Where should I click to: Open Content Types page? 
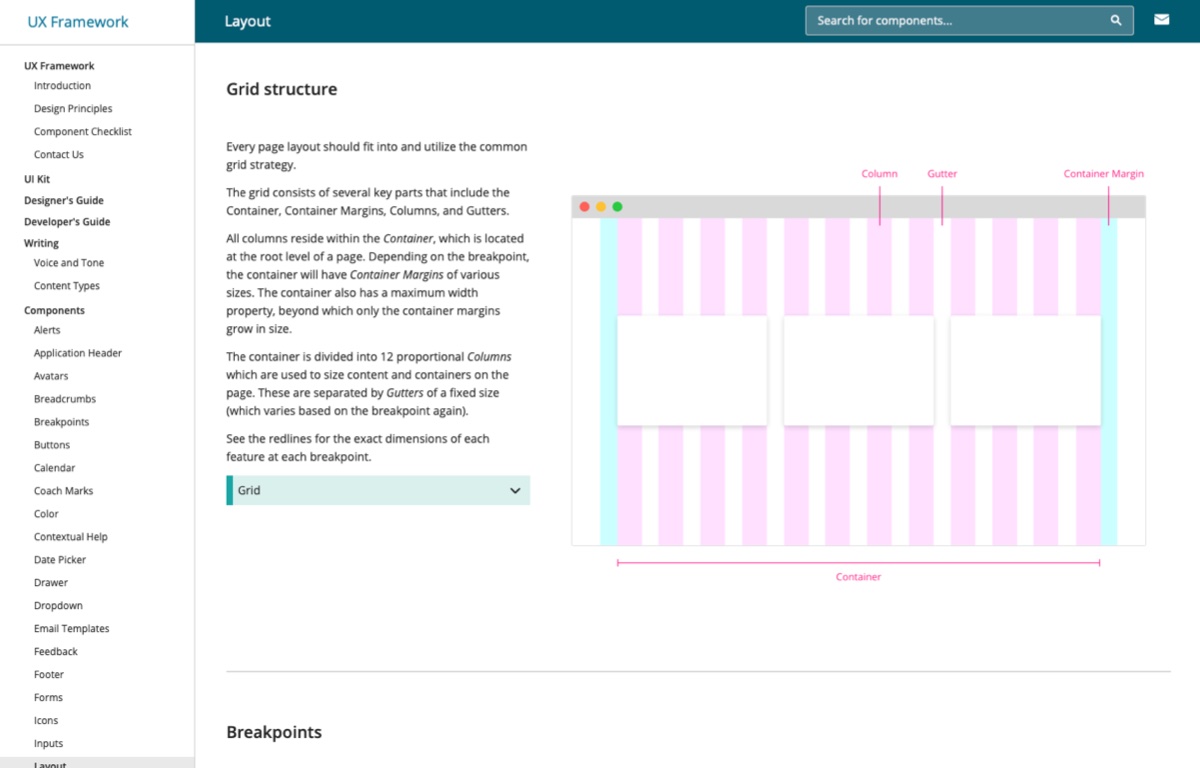[x=67, y=286]
